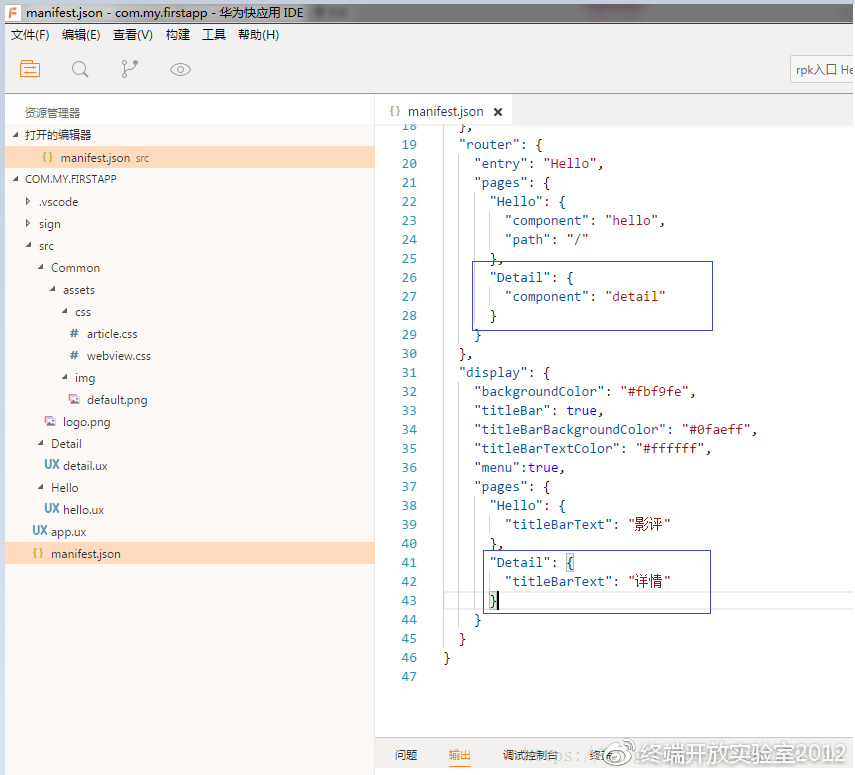Collapse the src folder
The width and height of the screenshot is (855, 775).
46,246
